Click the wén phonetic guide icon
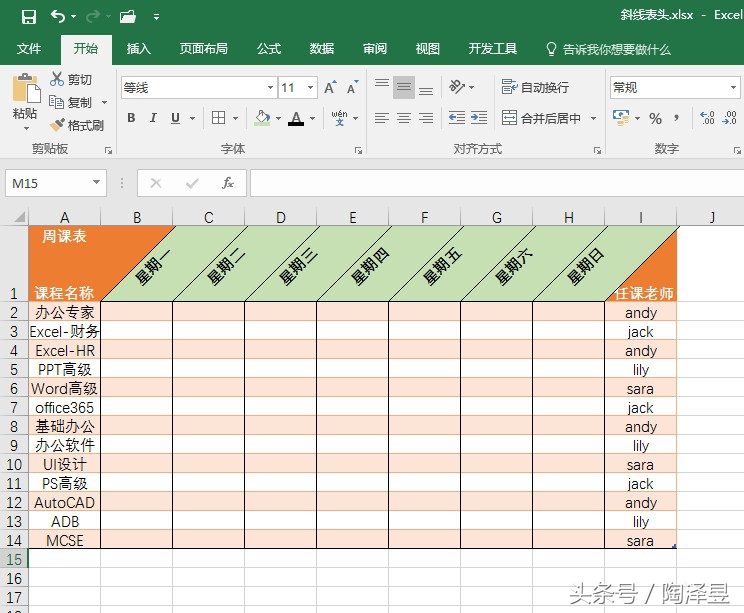Viewport: 744px width, 613px height. (340, 118)
